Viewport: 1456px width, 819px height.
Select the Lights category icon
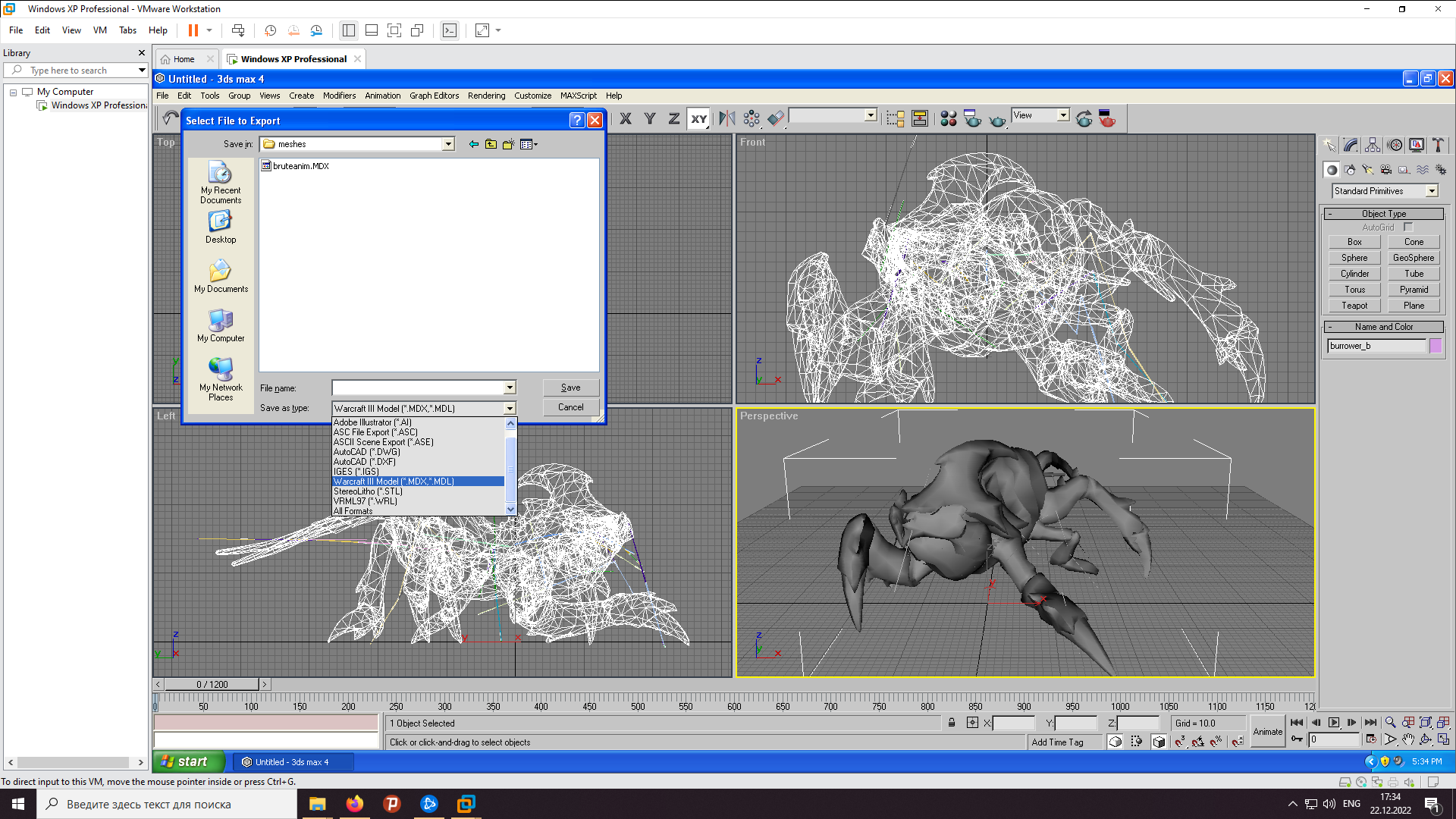coord(1368,170)
